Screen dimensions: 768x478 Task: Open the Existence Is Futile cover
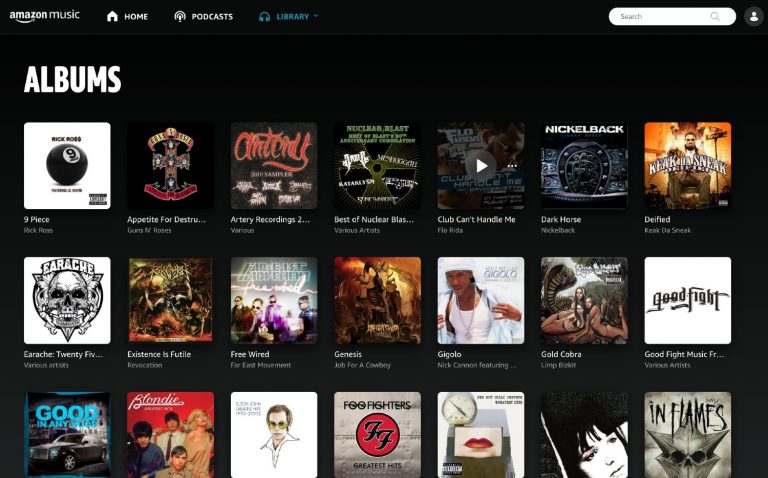pyautogui.click(x=170, y=300)
